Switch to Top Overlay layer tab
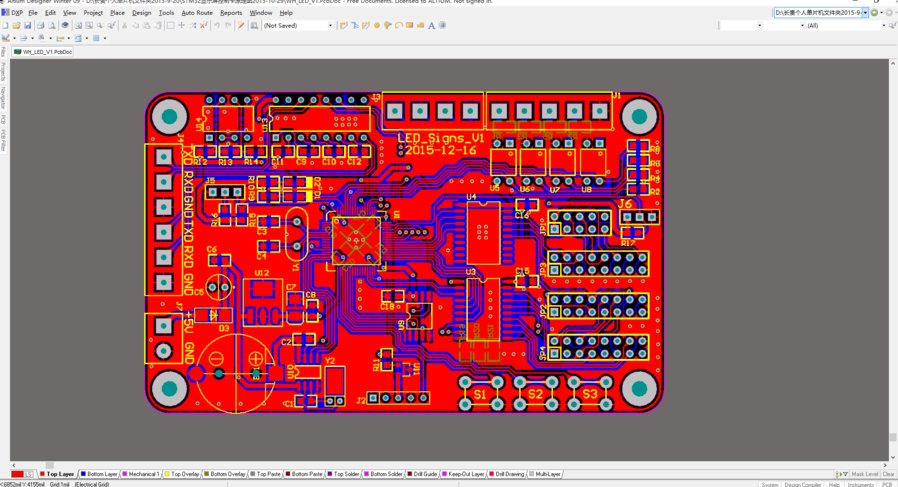 tap(183, 474)
